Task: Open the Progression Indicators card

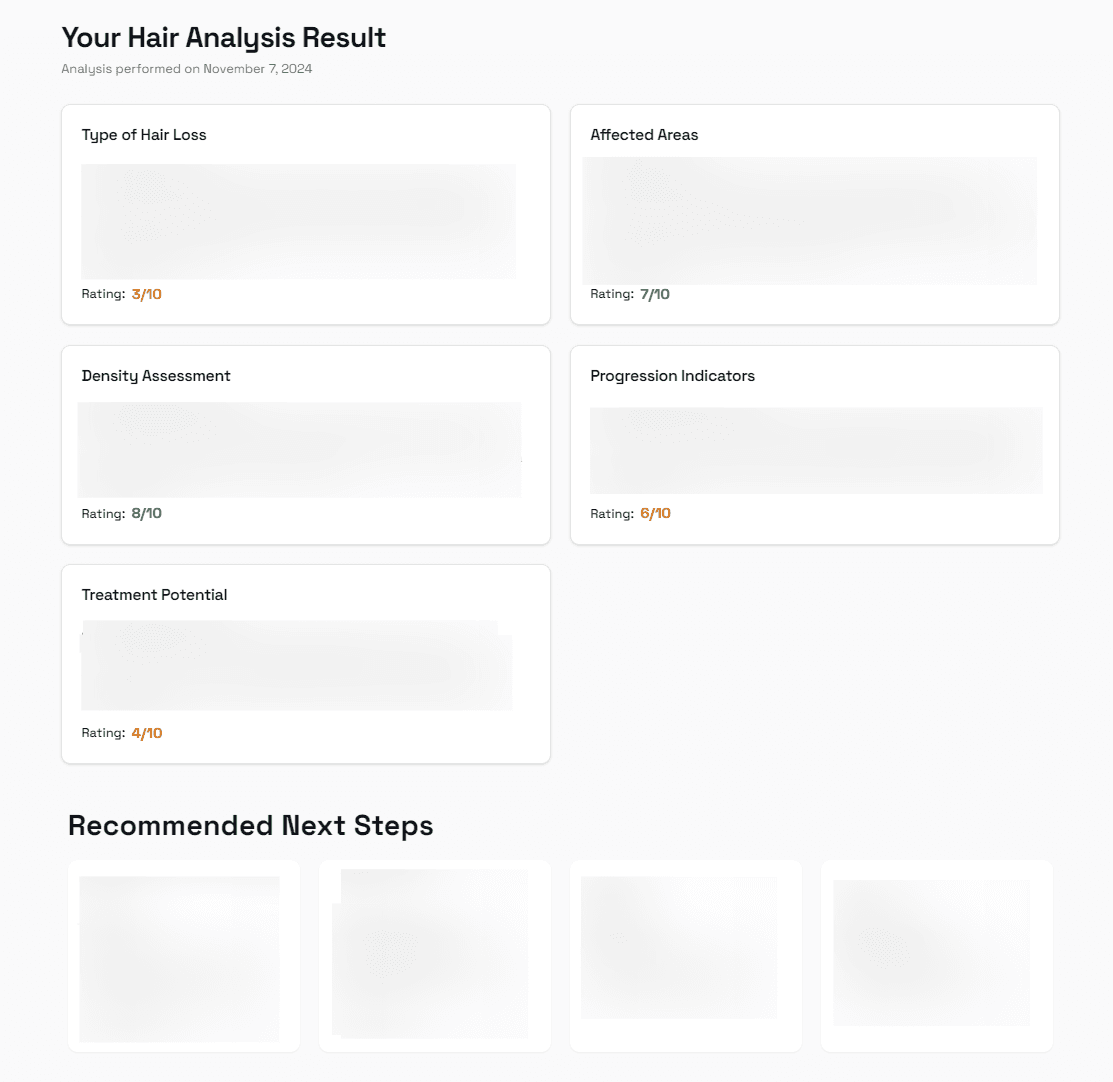Action: click(815, 445)
